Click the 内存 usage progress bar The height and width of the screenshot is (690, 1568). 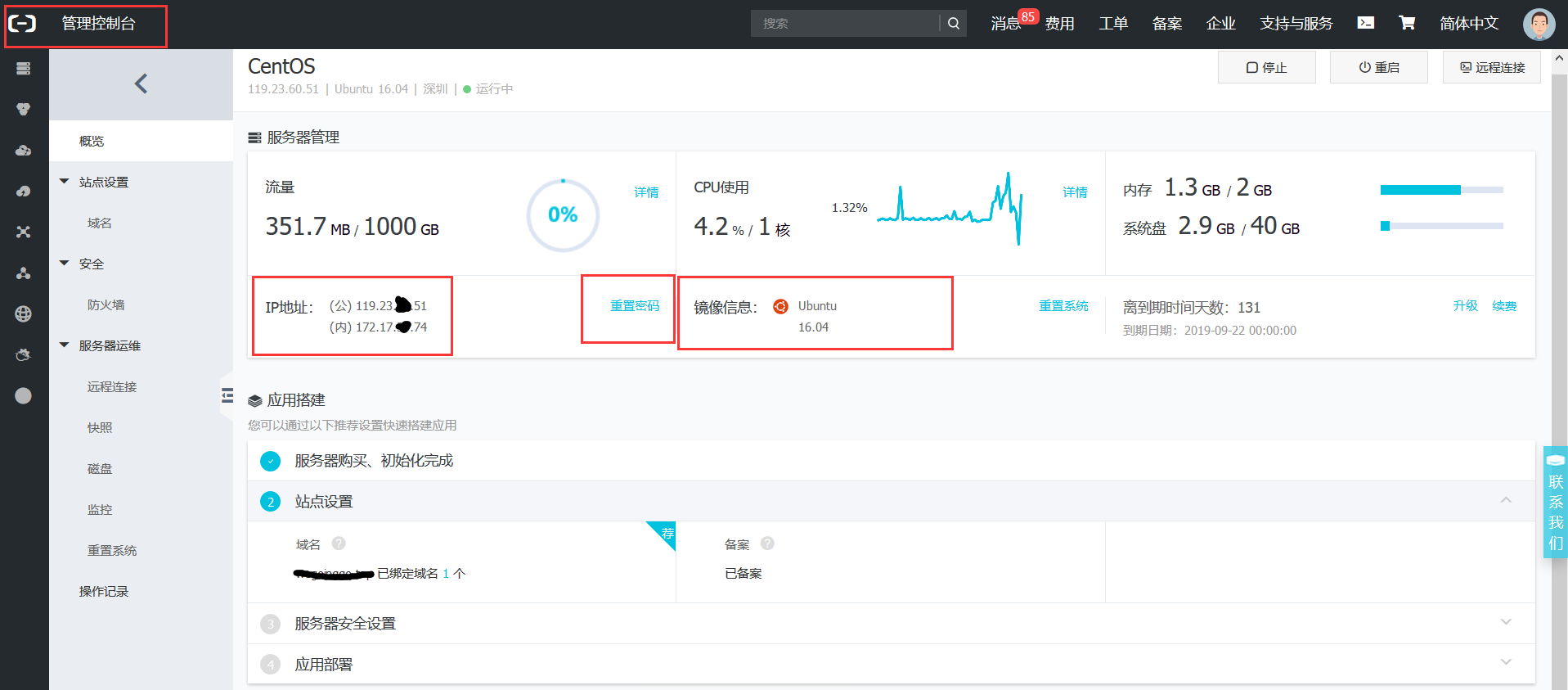(x=1442, y=190)
